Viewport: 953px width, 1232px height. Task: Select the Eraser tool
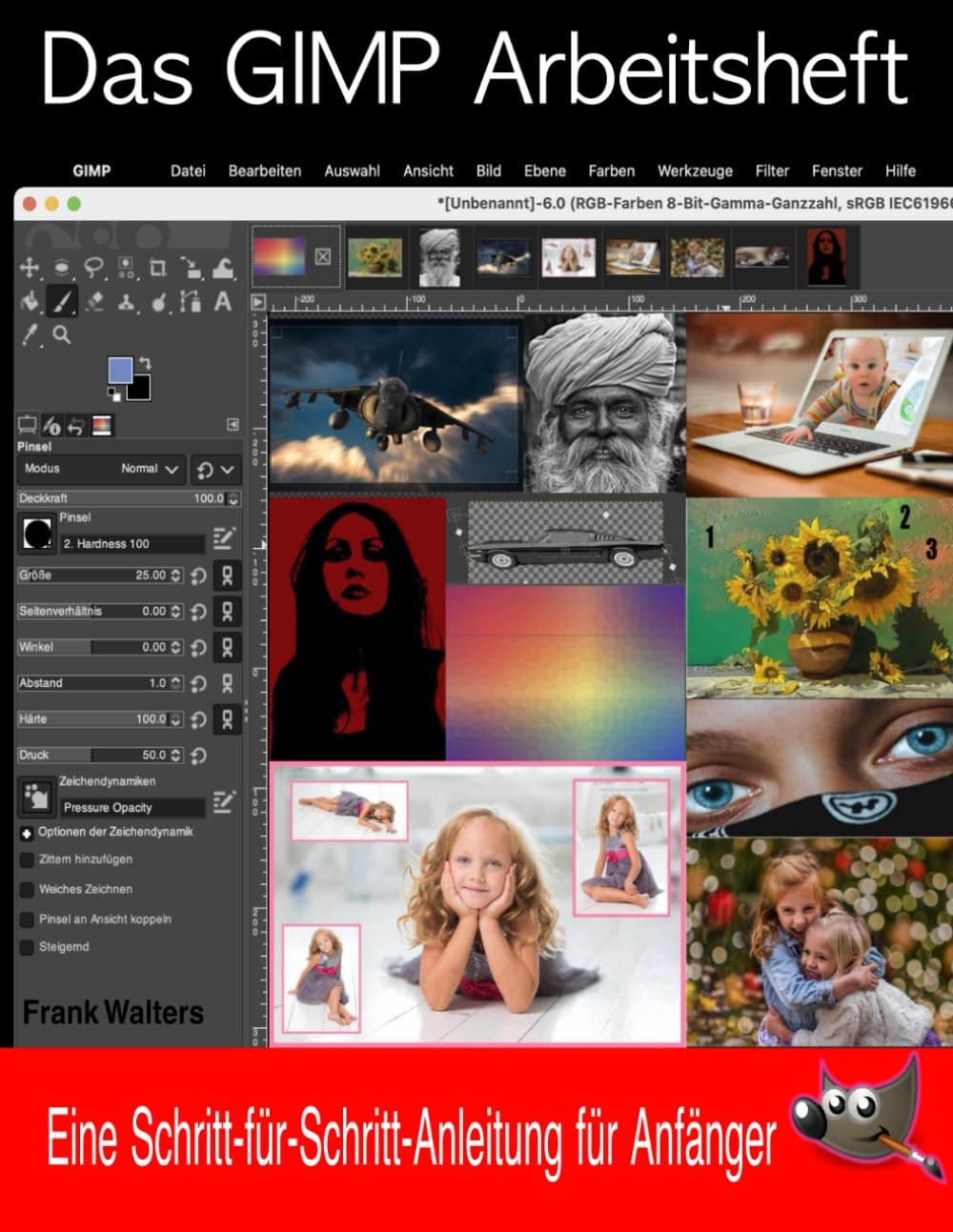[x=93, y=302]
